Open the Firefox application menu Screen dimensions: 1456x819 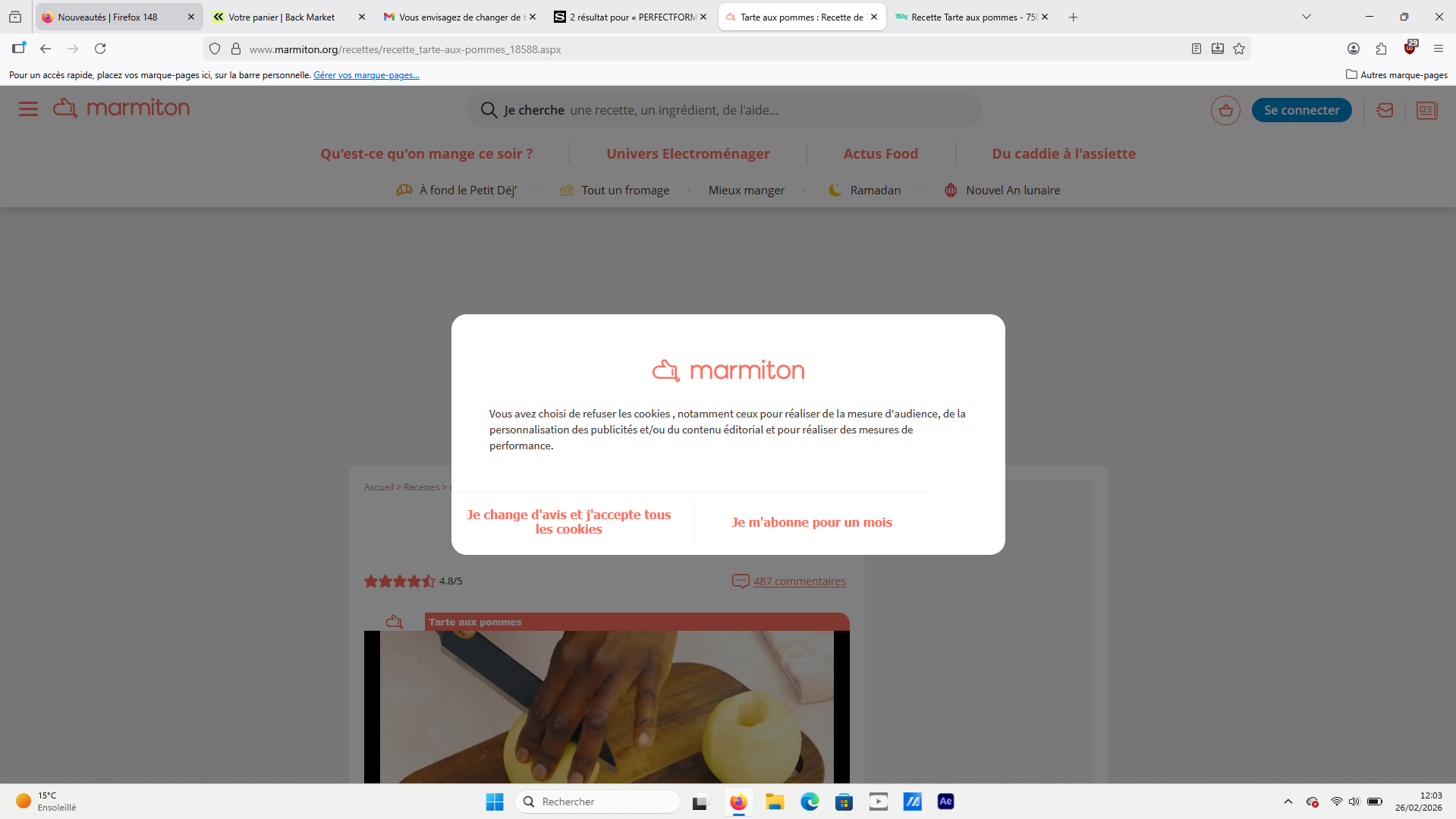(x=1439, y=49)
